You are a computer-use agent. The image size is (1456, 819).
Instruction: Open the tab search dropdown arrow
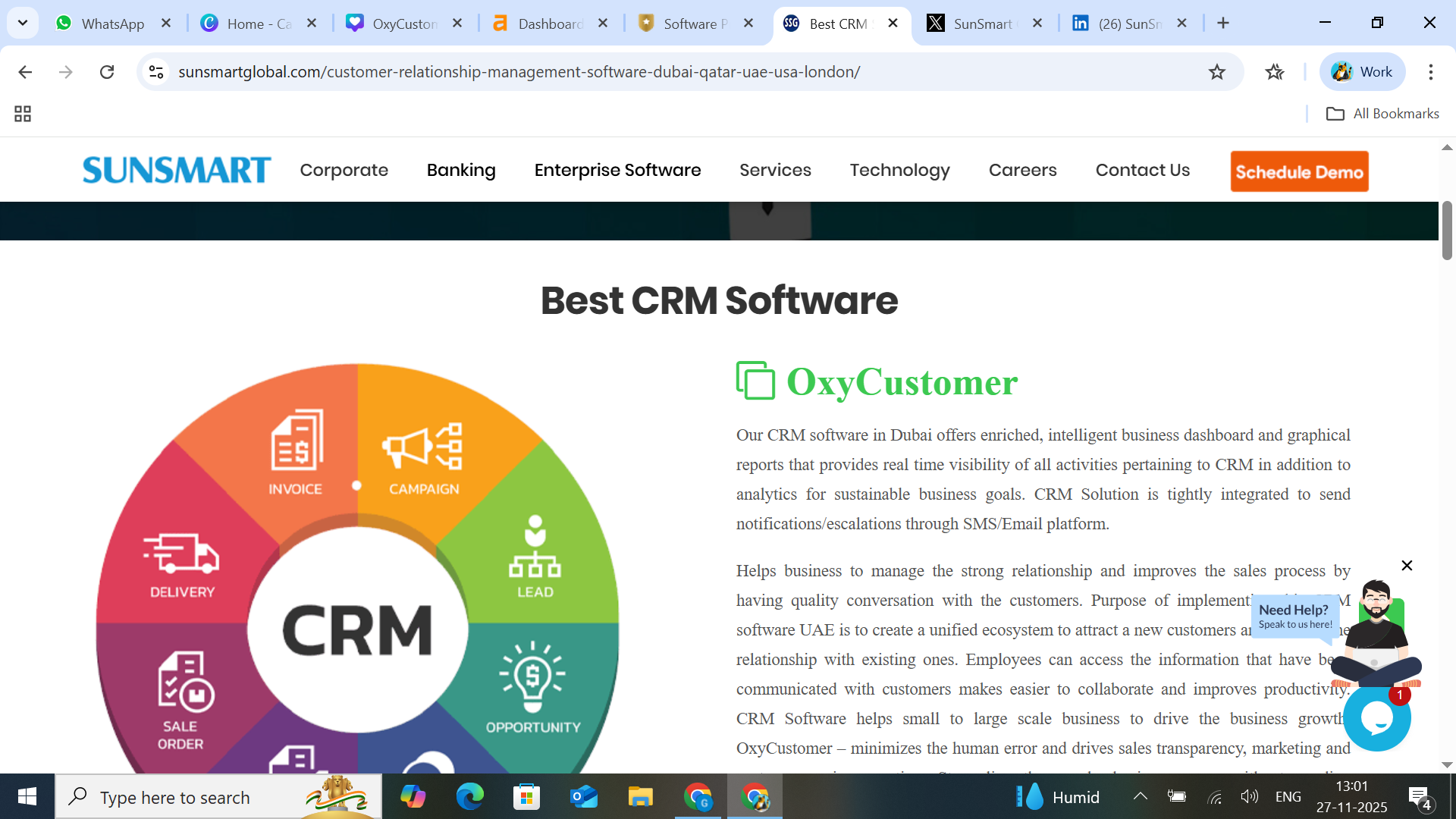23,23
